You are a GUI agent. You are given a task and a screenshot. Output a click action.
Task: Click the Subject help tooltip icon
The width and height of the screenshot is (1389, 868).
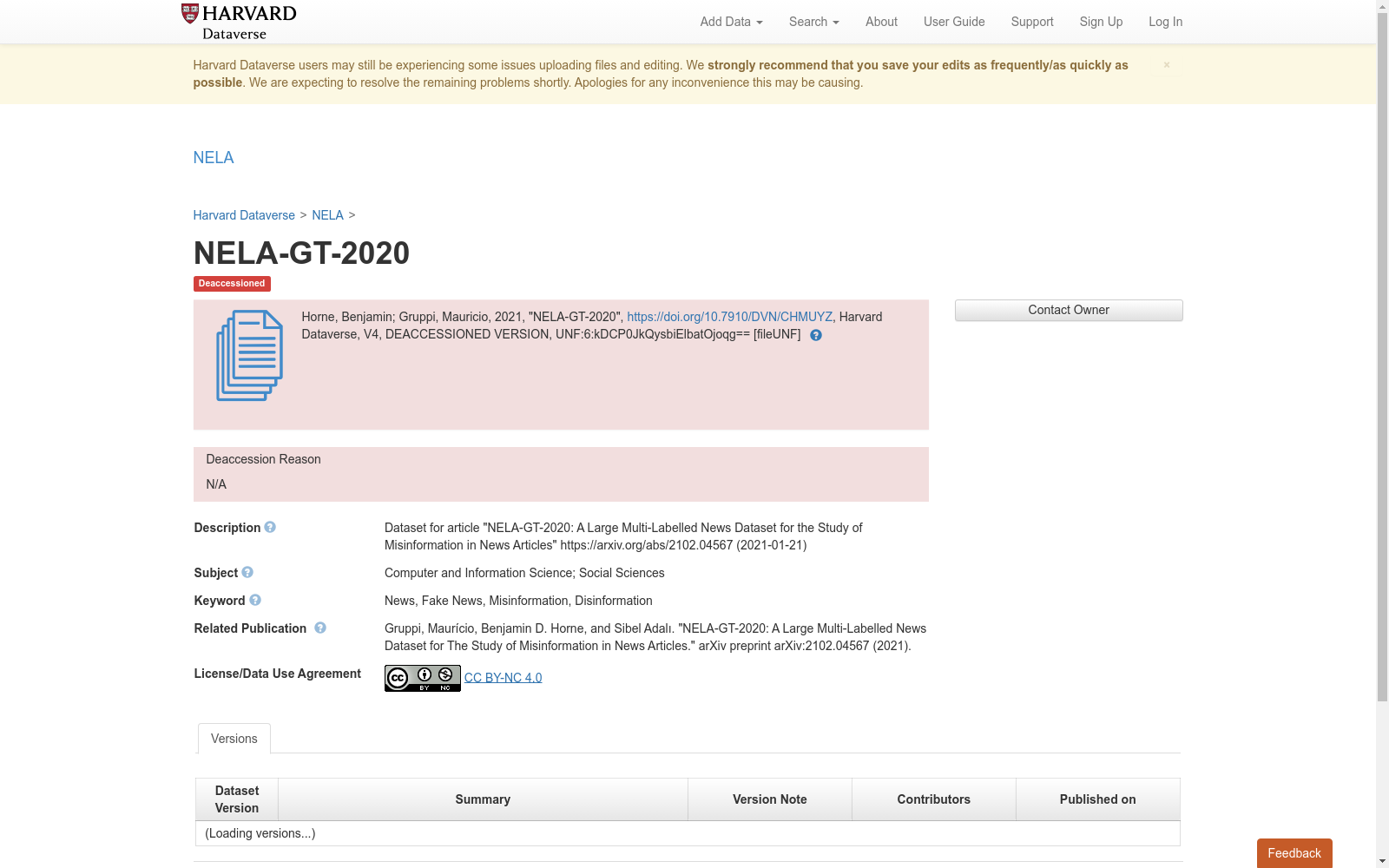point(247,572)
